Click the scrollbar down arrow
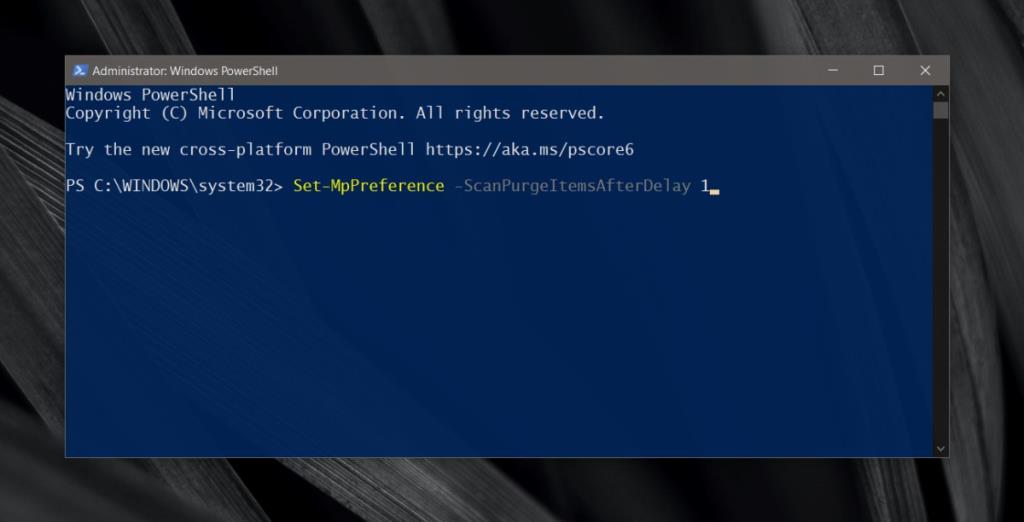The image size is (1024, 522). click(940, 449)
